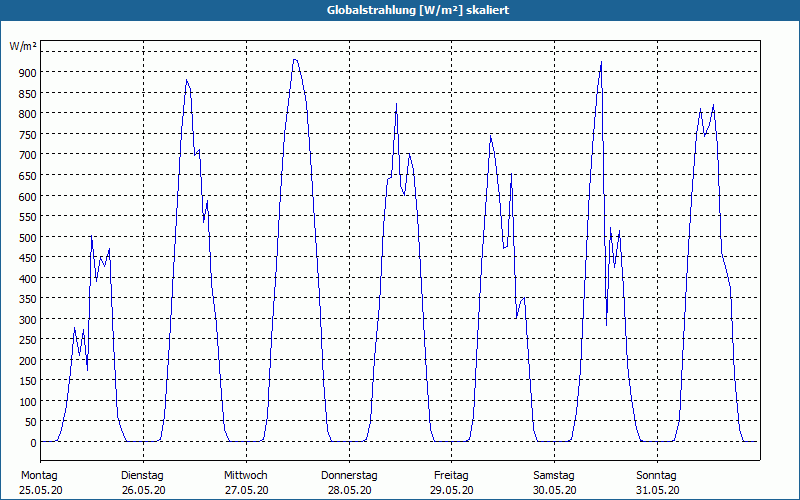Click the Sonntag day label
800x500 pixels.
(656, 476)
